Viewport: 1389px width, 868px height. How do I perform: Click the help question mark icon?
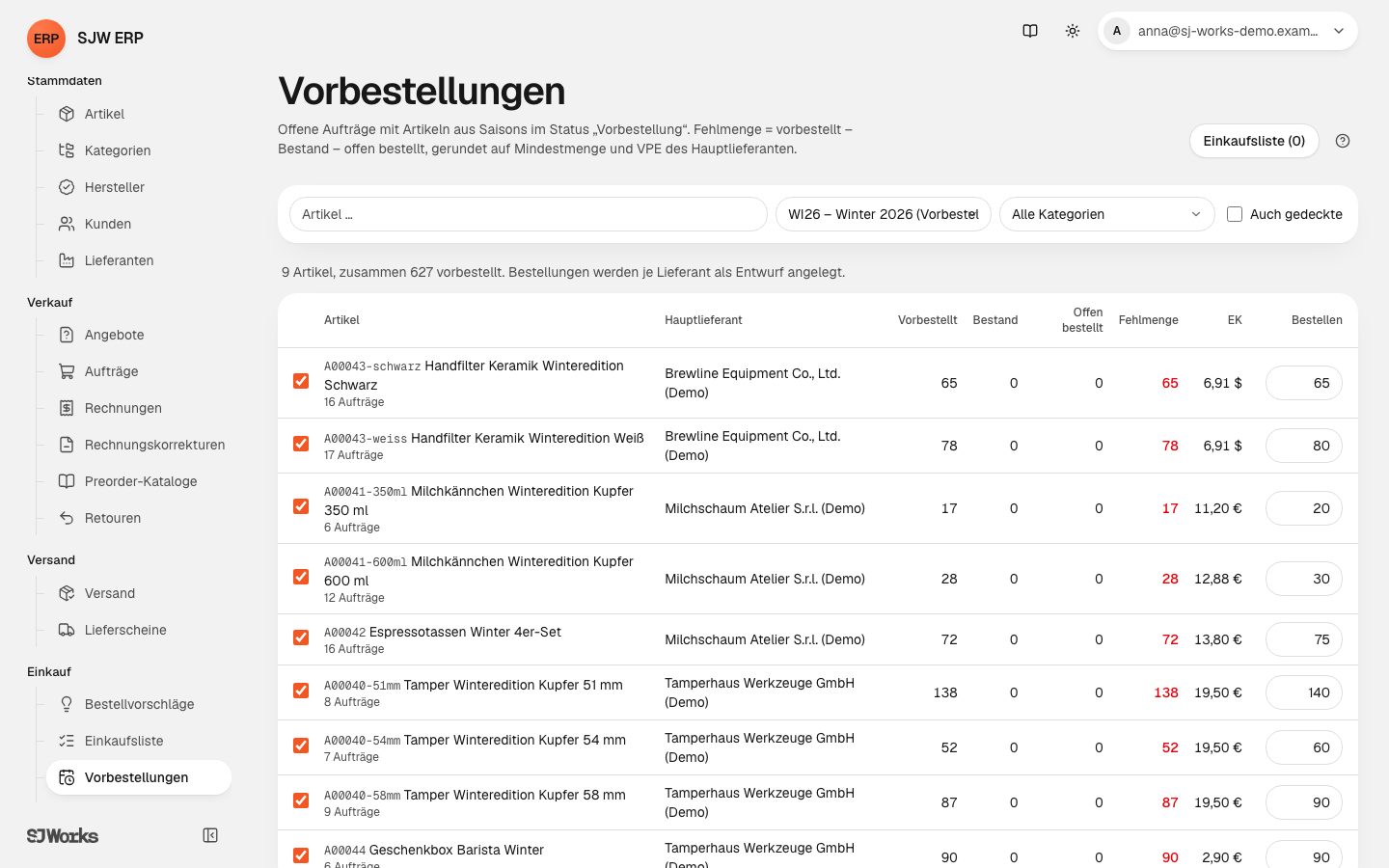point(1343,141)
